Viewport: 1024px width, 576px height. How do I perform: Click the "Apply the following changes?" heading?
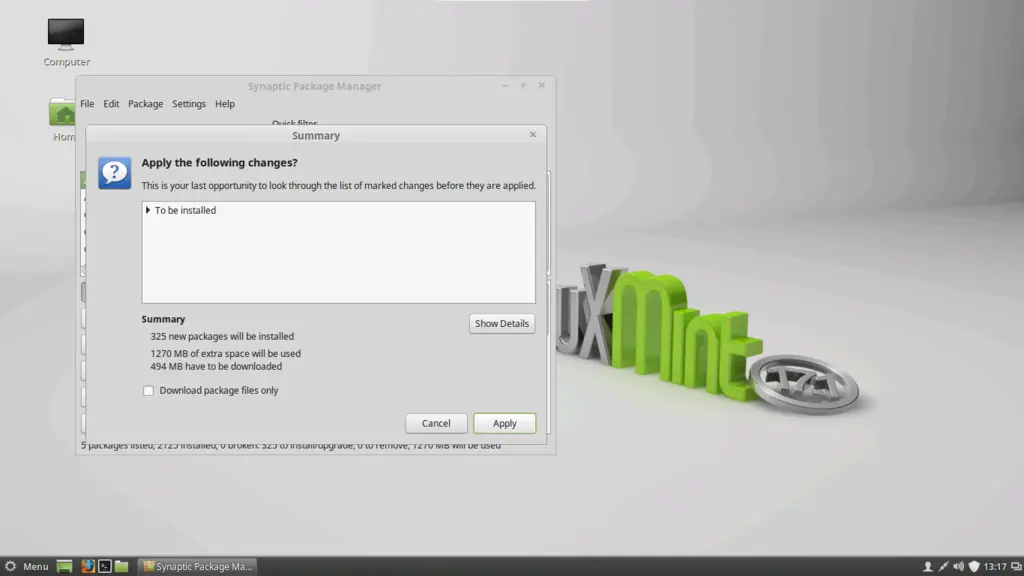[x=219, y=163]
